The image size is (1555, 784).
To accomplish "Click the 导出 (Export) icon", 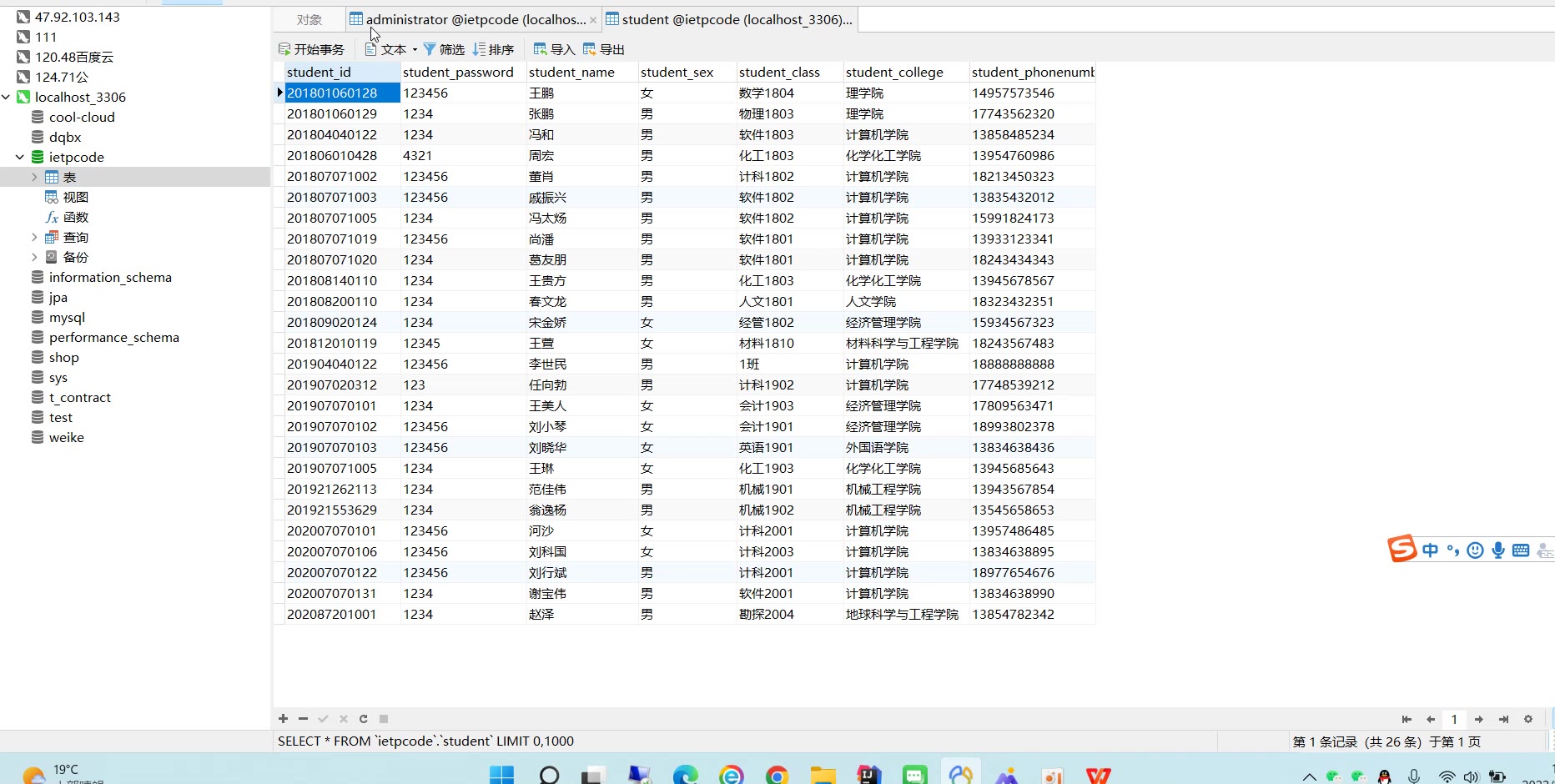I will pos(590,49).
